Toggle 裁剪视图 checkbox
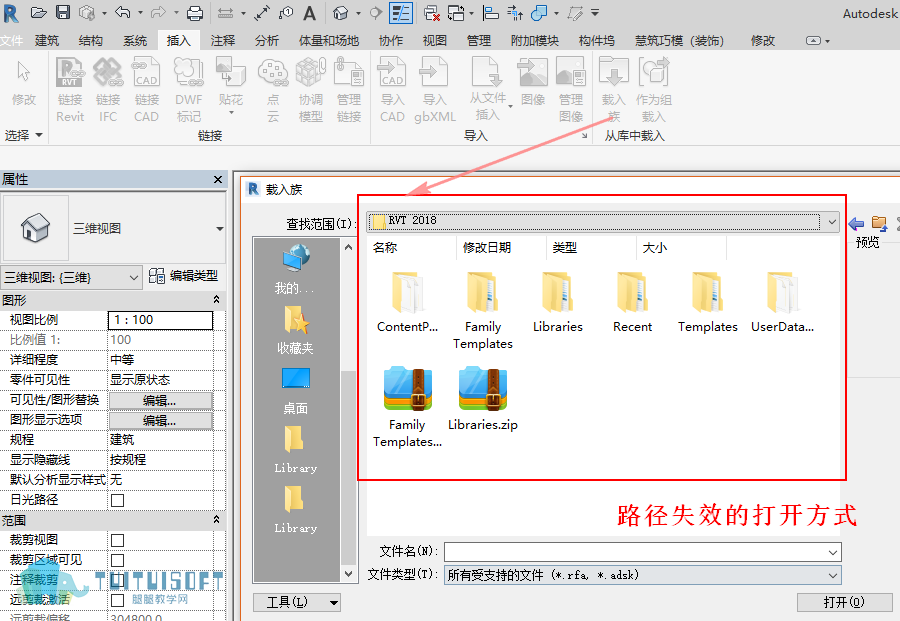 click(118, 541)
